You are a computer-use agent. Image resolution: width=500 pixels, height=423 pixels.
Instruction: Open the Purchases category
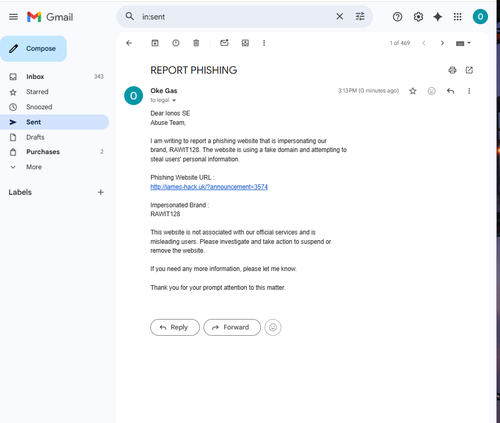54,152
